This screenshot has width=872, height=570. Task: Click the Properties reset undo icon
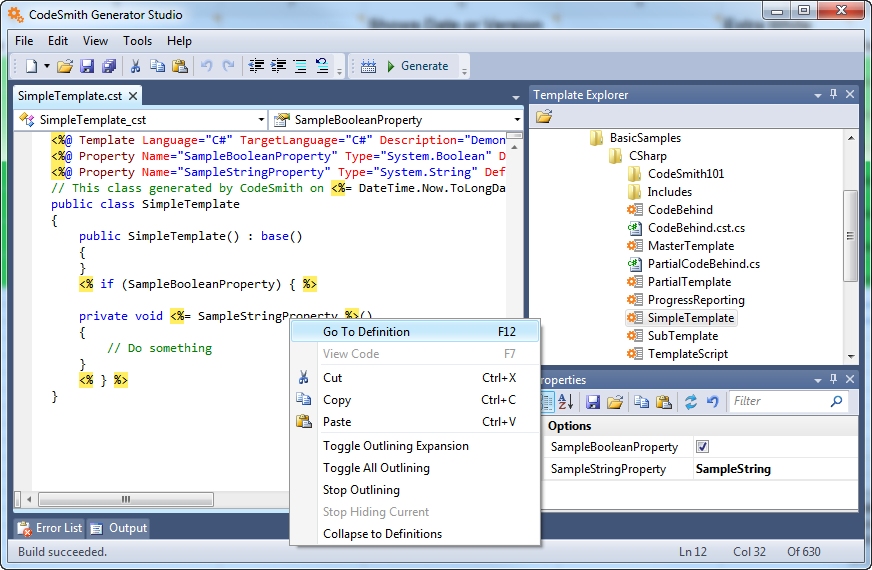pyautogui.click(x=712, y=402)
